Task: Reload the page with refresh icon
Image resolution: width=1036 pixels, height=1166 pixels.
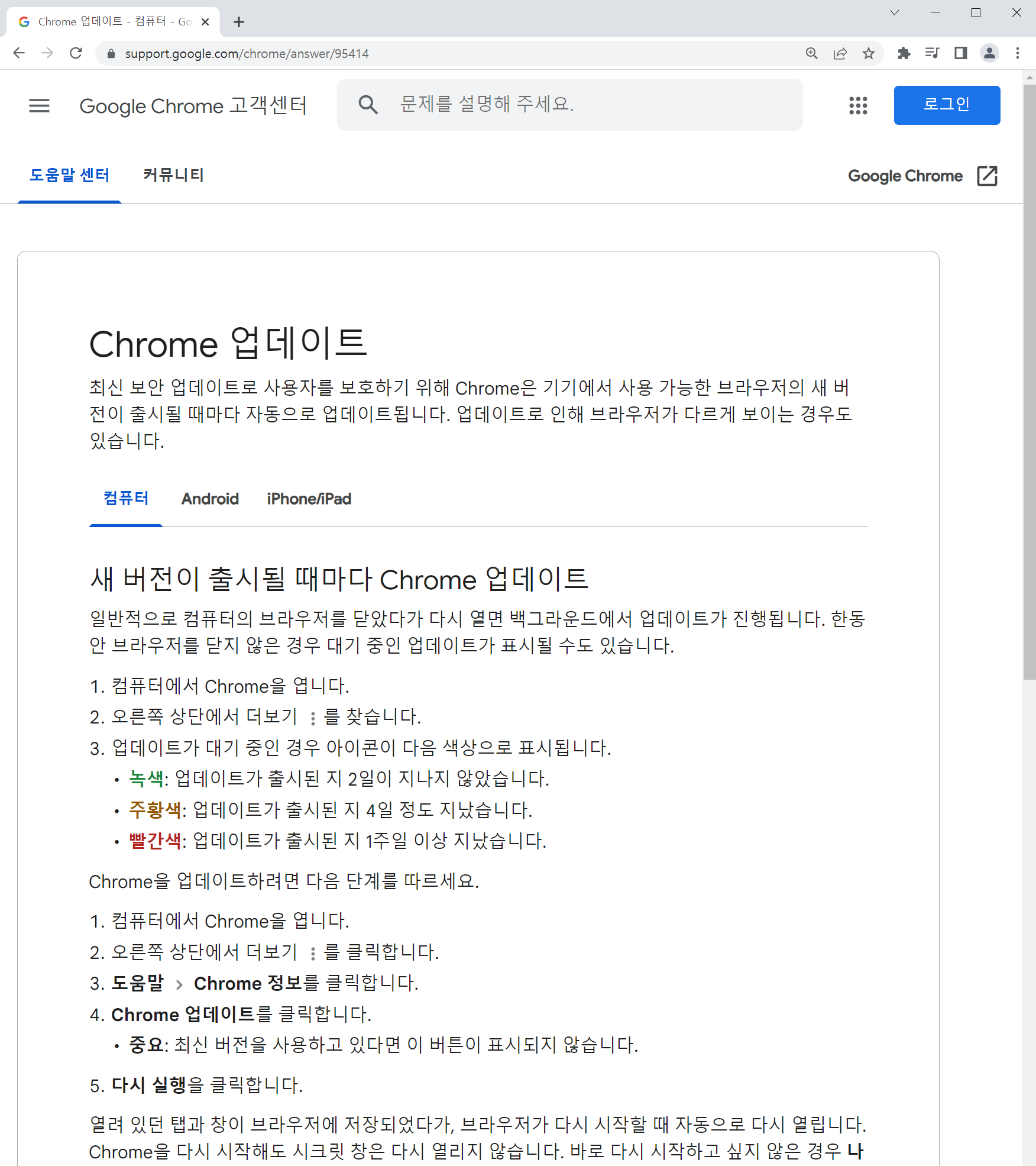Action: (x=76, y=53)
